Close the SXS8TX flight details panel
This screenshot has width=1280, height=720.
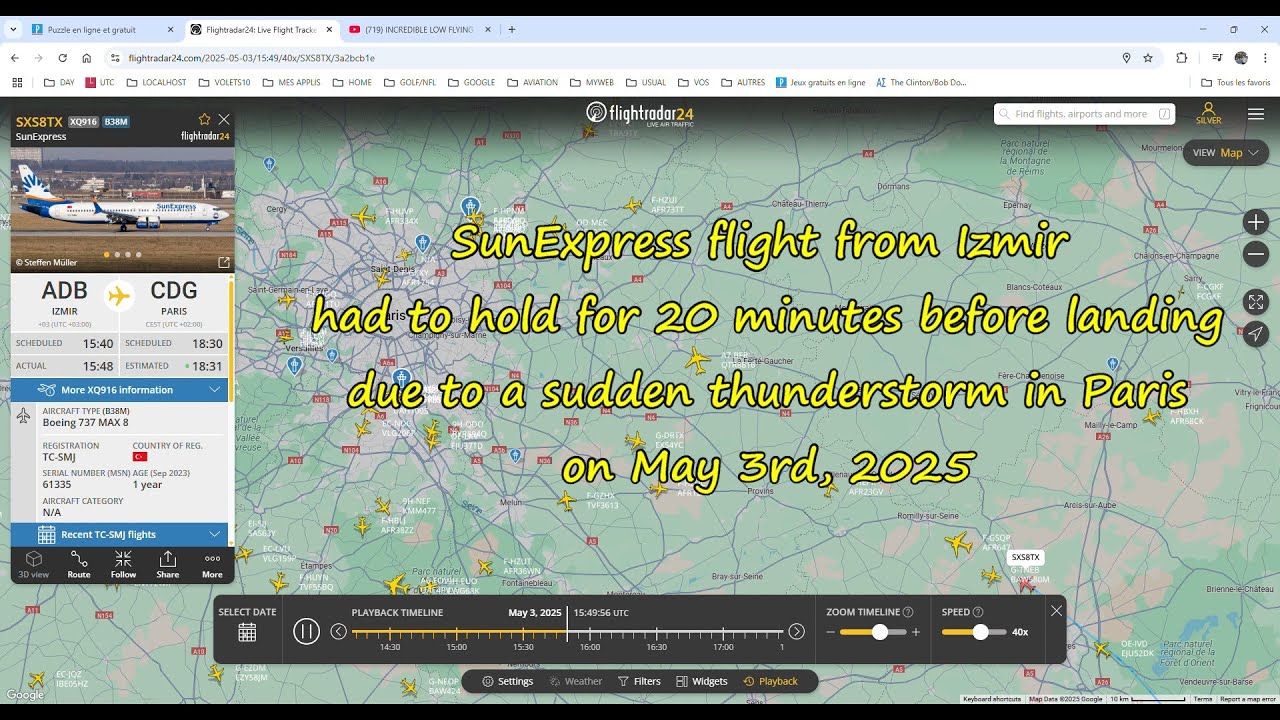pos(224,119)
